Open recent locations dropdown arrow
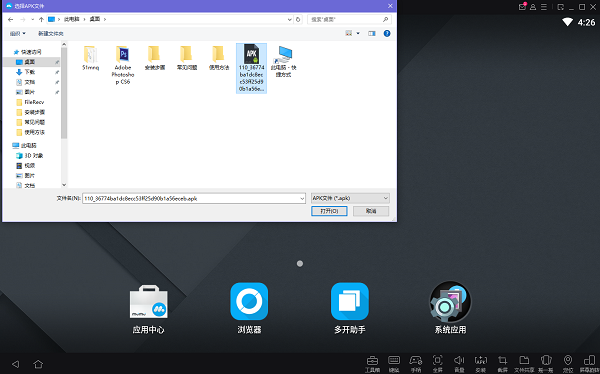The width and height of the screenshot is (600, 374). [x=33, y=19]
